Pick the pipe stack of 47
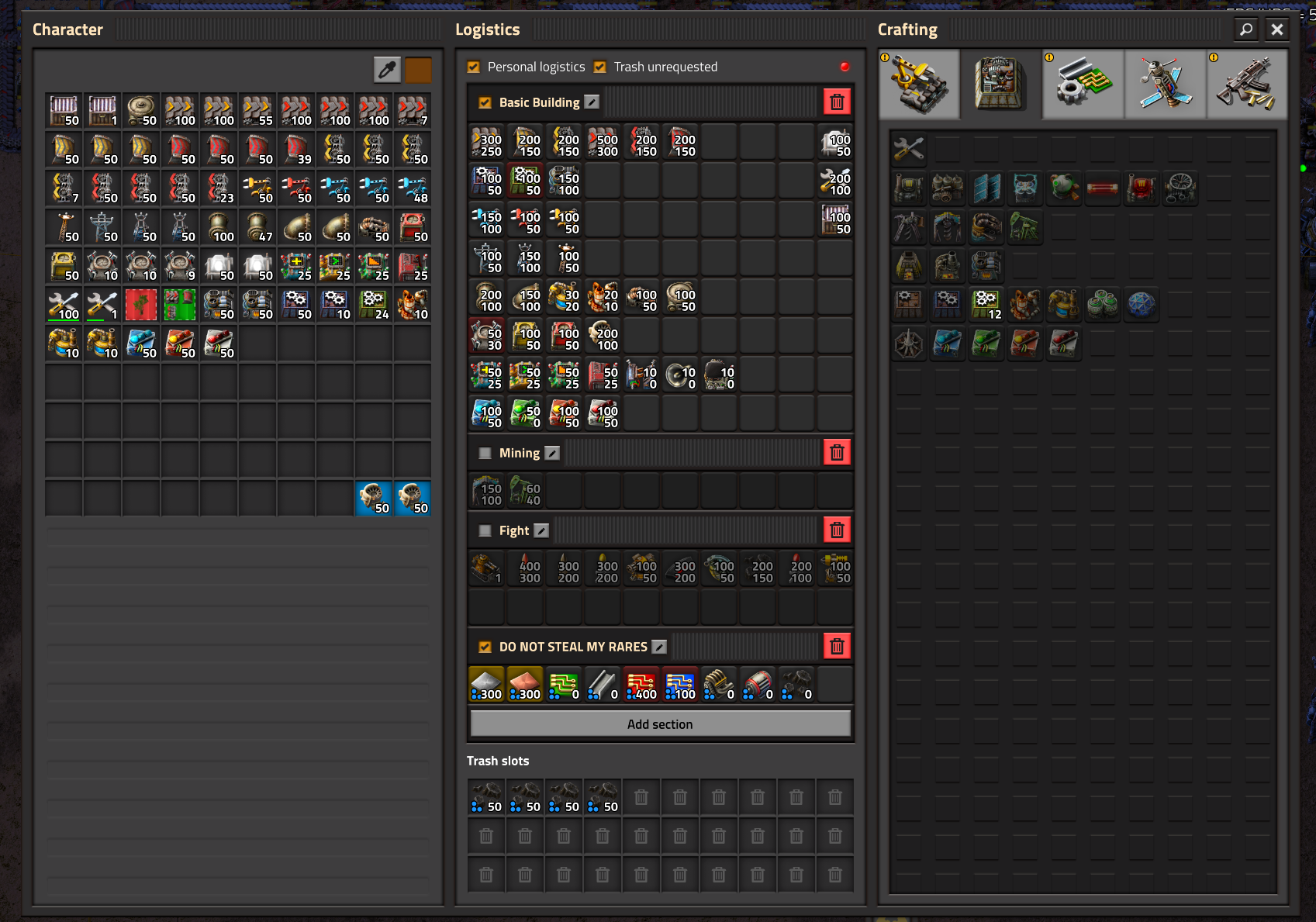The width and height of the screenshot is (1316, 922). tap(257, 227)
